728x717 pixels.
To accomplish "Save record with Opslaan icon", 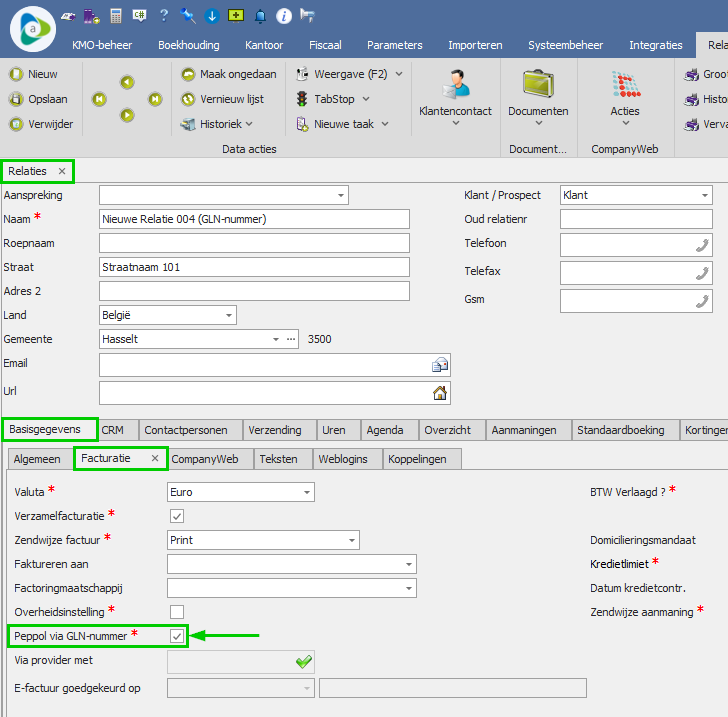I will 16,99.
